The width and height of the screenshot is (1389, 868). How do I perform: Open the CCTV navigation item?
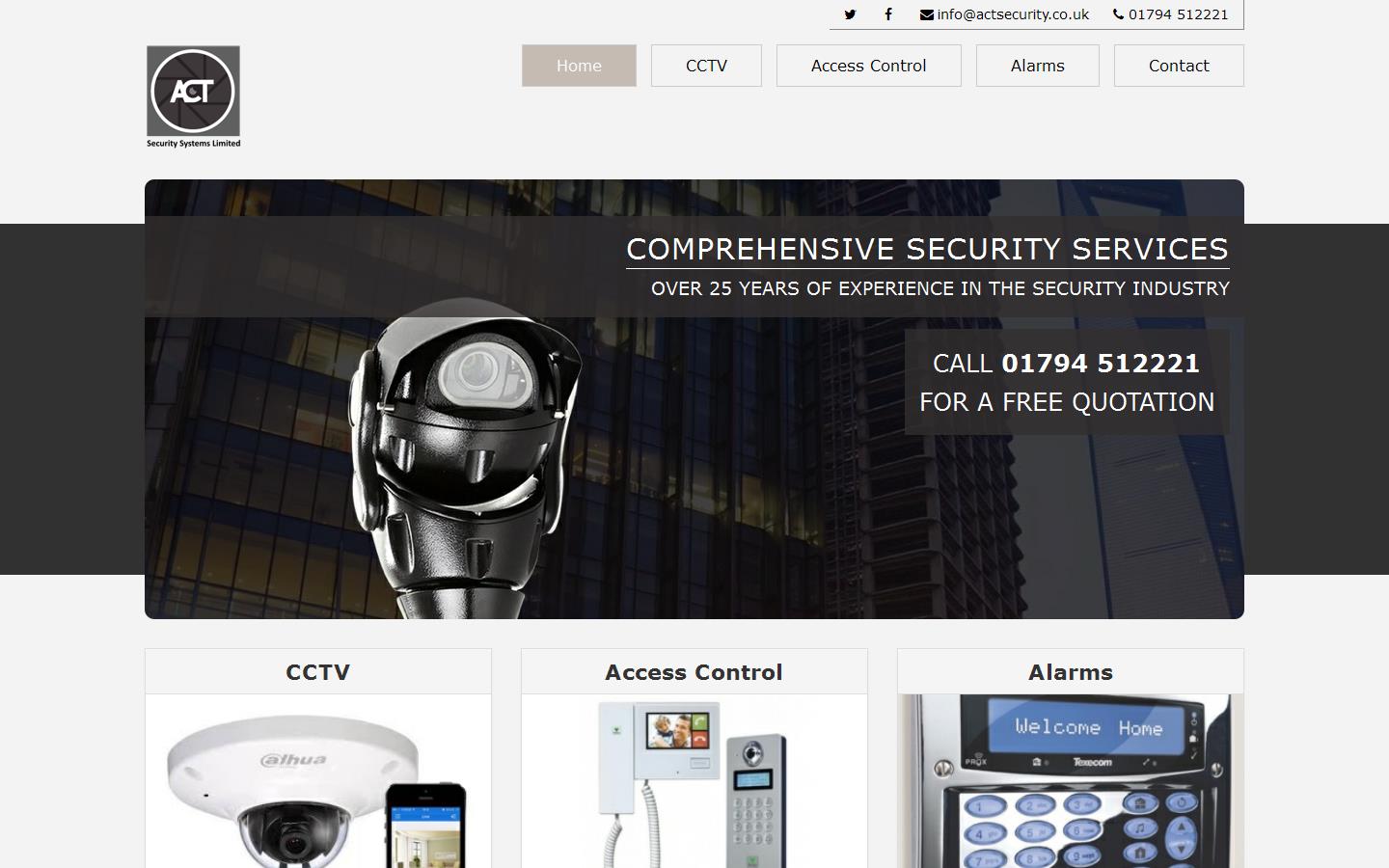706,66
